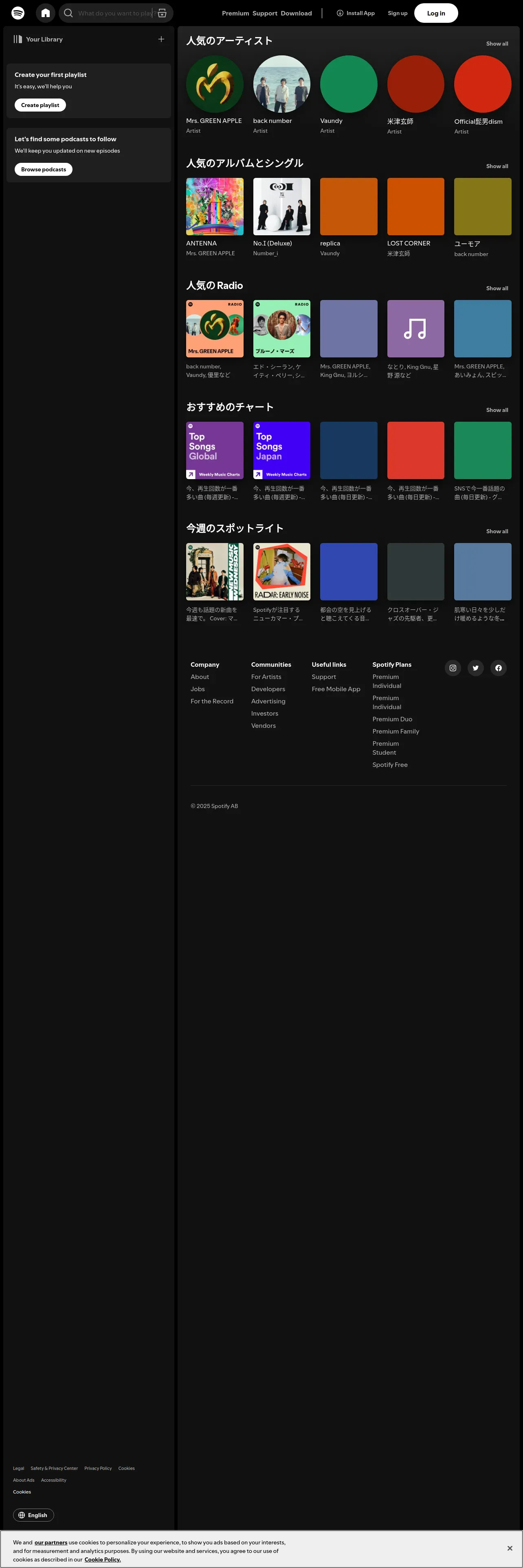Screen dimensions: 523x1568
Task: Open the LOST CORNER album
Action: click(x=416, y=218)
